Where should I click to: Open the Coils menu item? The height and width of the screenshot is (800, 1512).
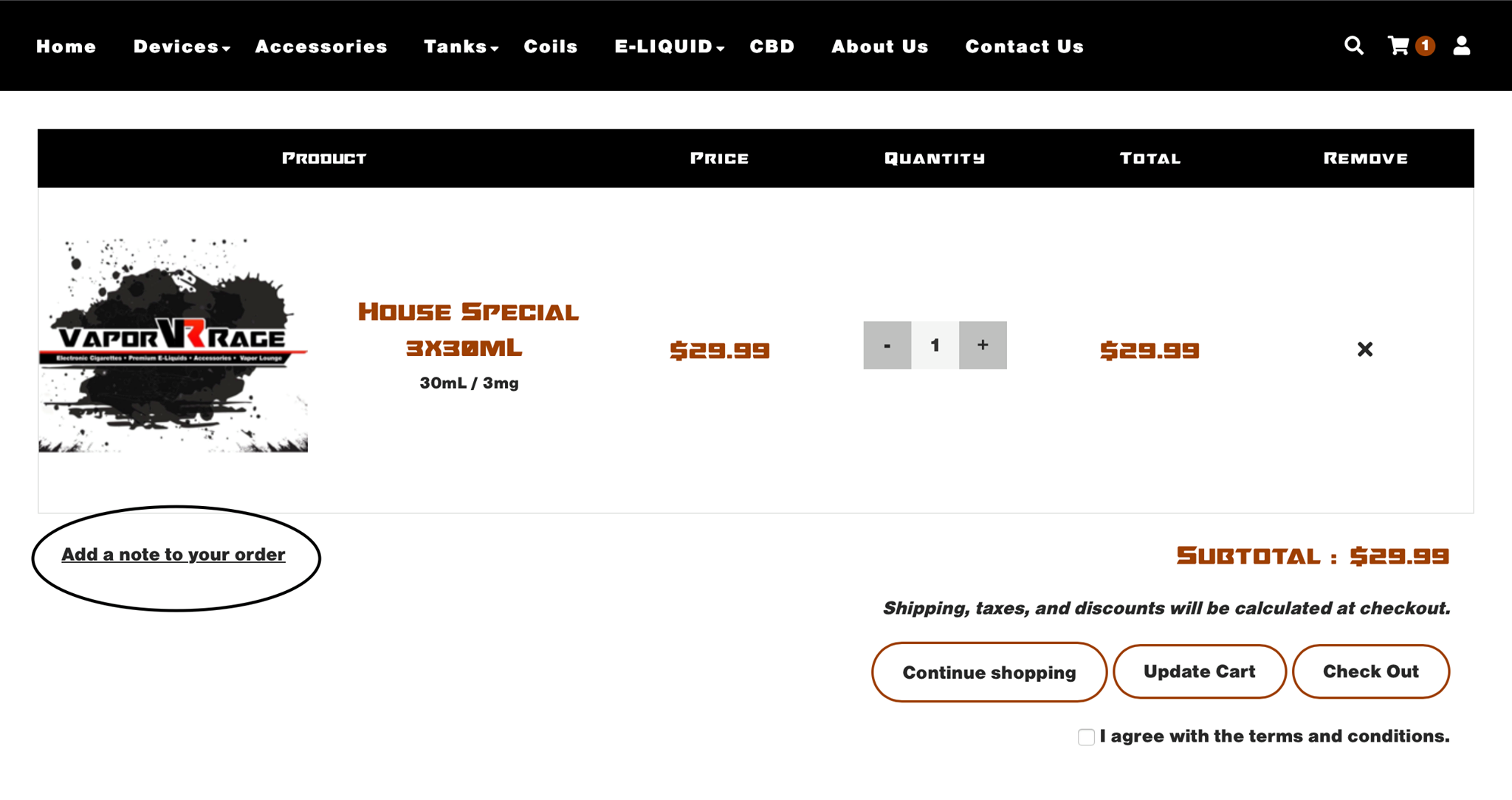click(x=551, y=47)
